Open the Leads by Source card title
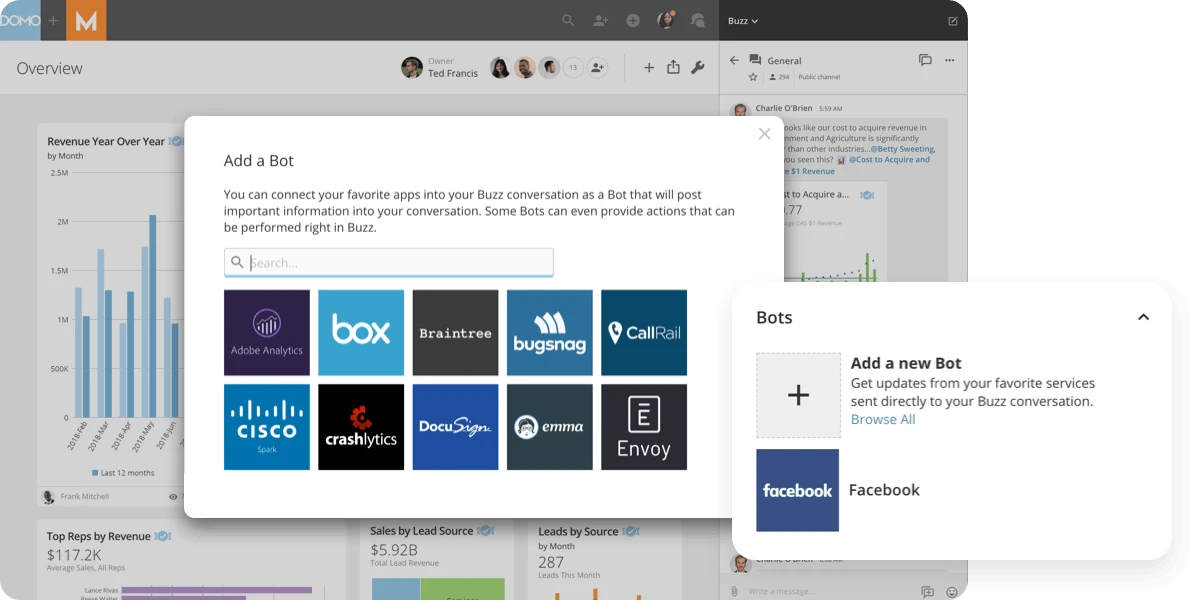 578,531
